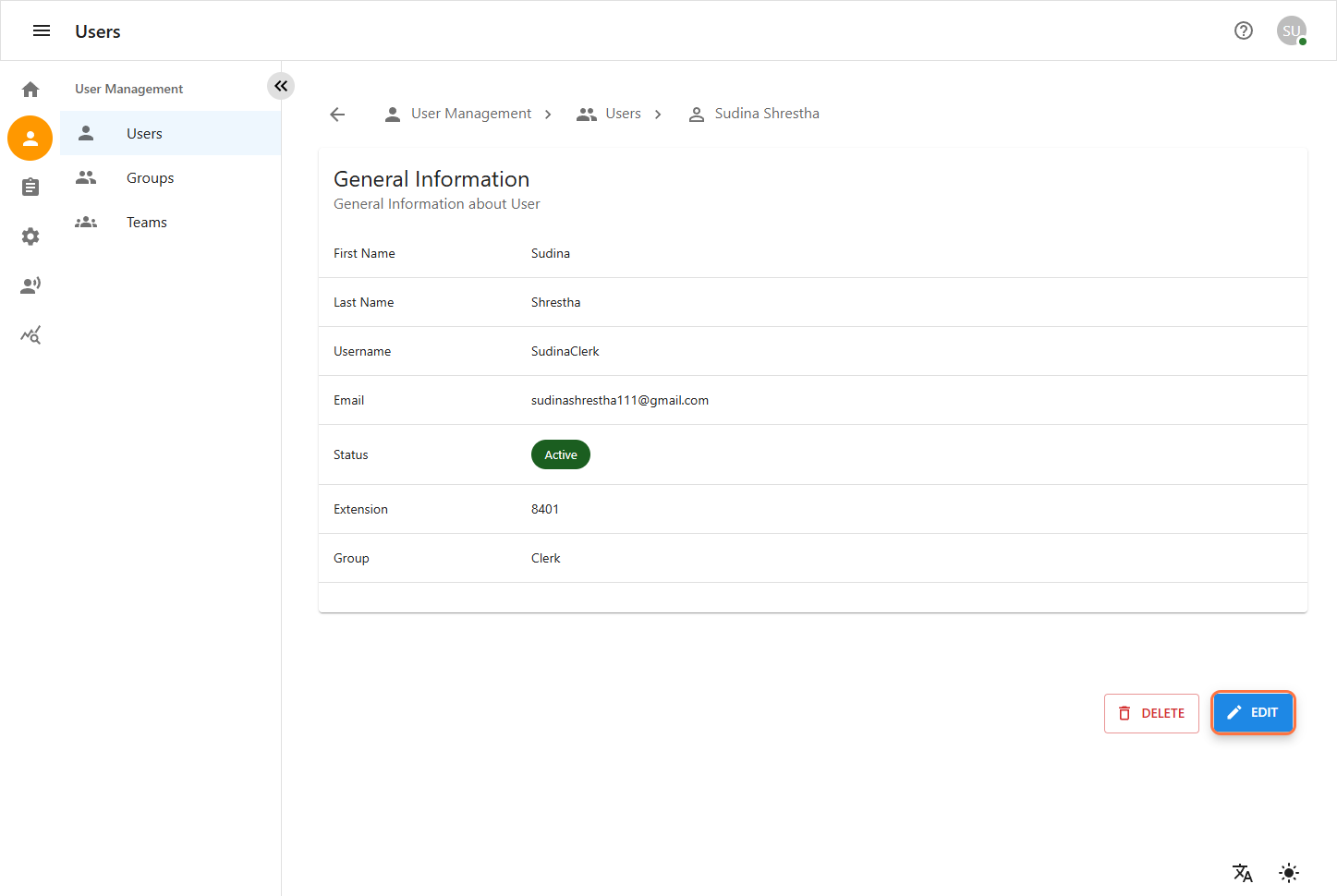Click the Users breadcrumb link
This screenshot has height=896, width=1337.
(622, 114)
